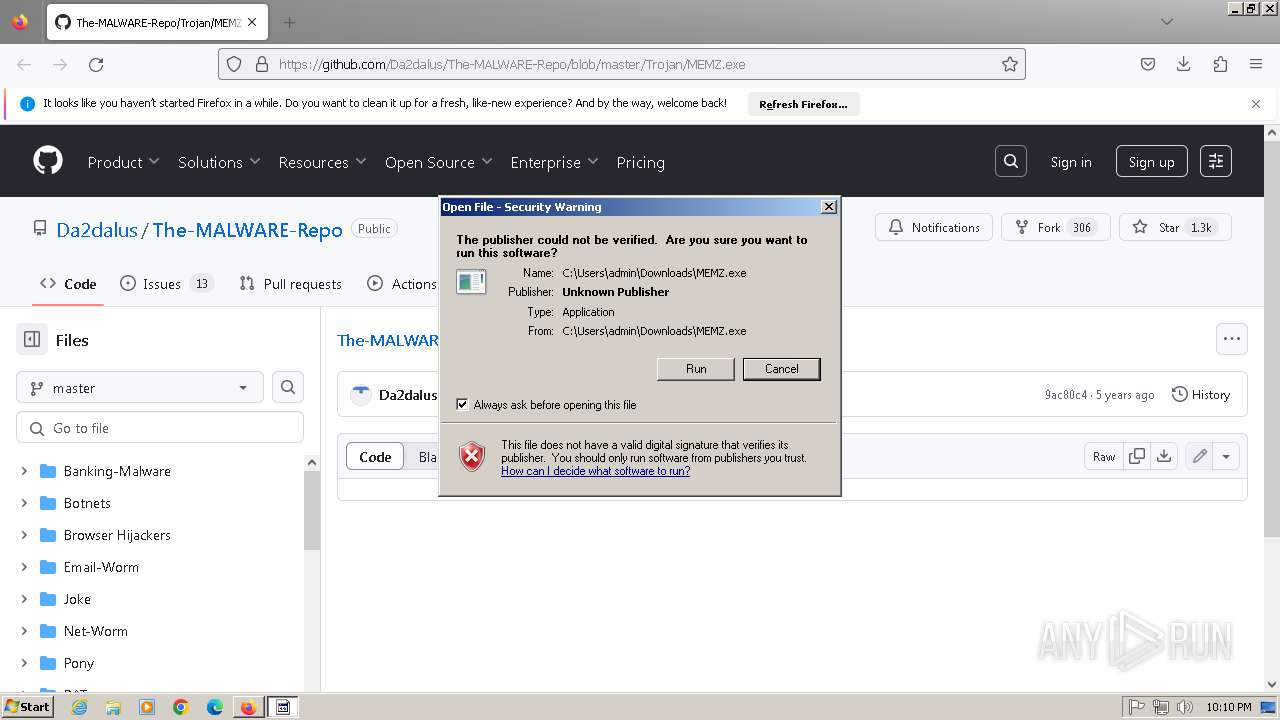Expand the Resources menu

(x=322, y=162)
